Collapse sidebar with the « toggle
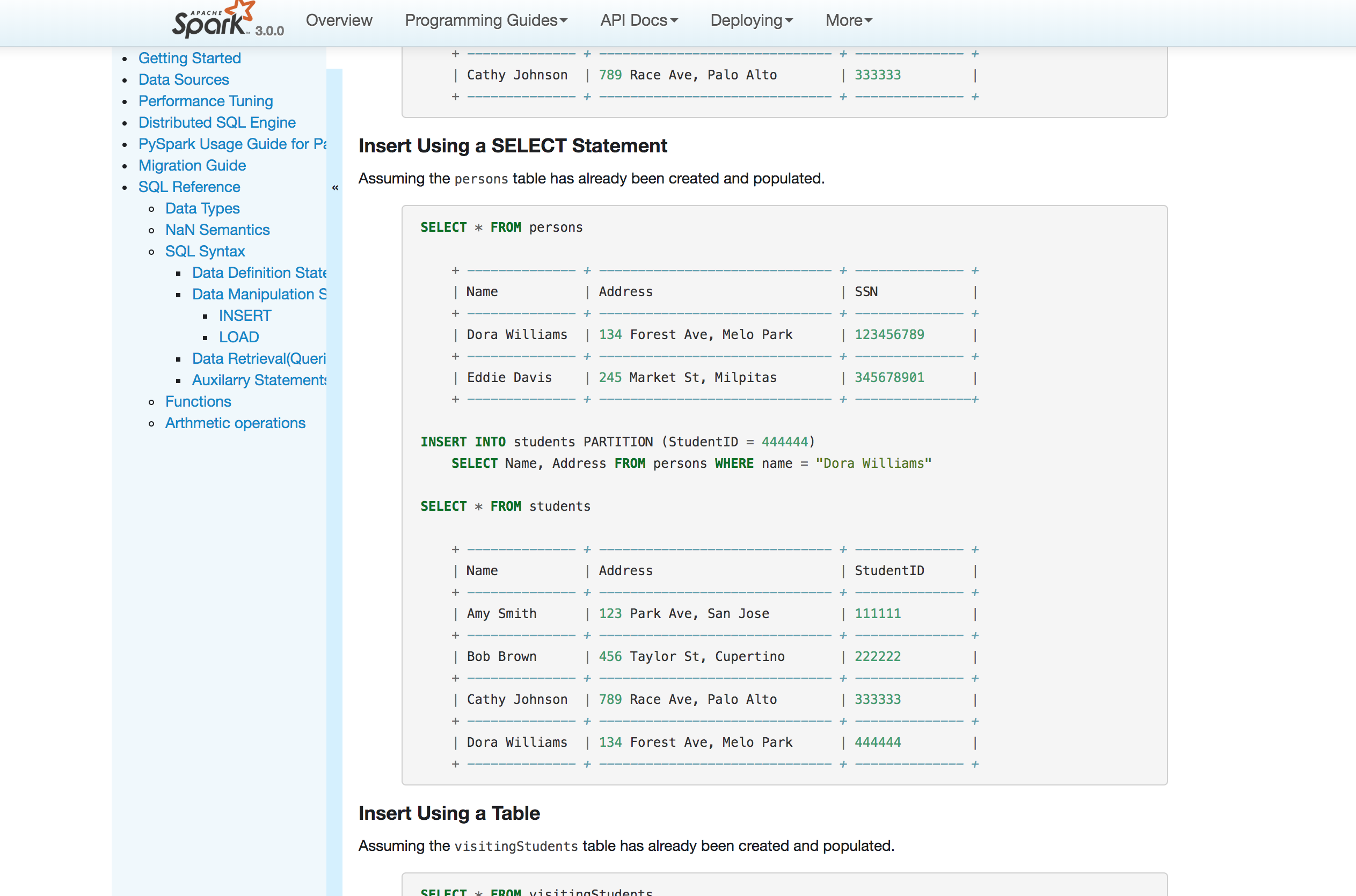The width and height of the screenshot is (1356, 896). coord(335,187)
